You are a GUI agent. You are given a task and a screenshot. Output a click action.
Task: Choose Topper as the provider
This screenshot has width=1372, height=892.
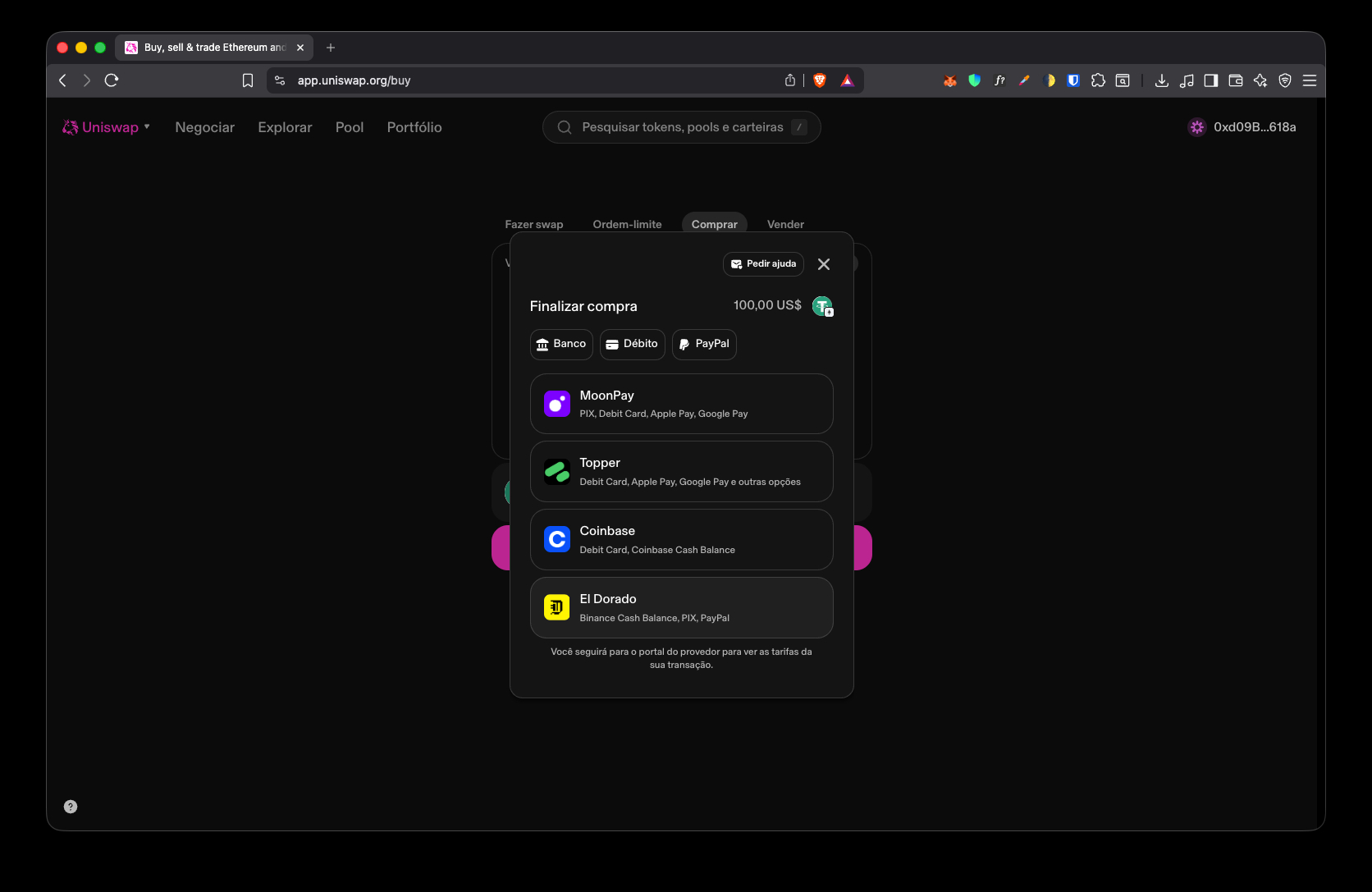coord(682,472)
